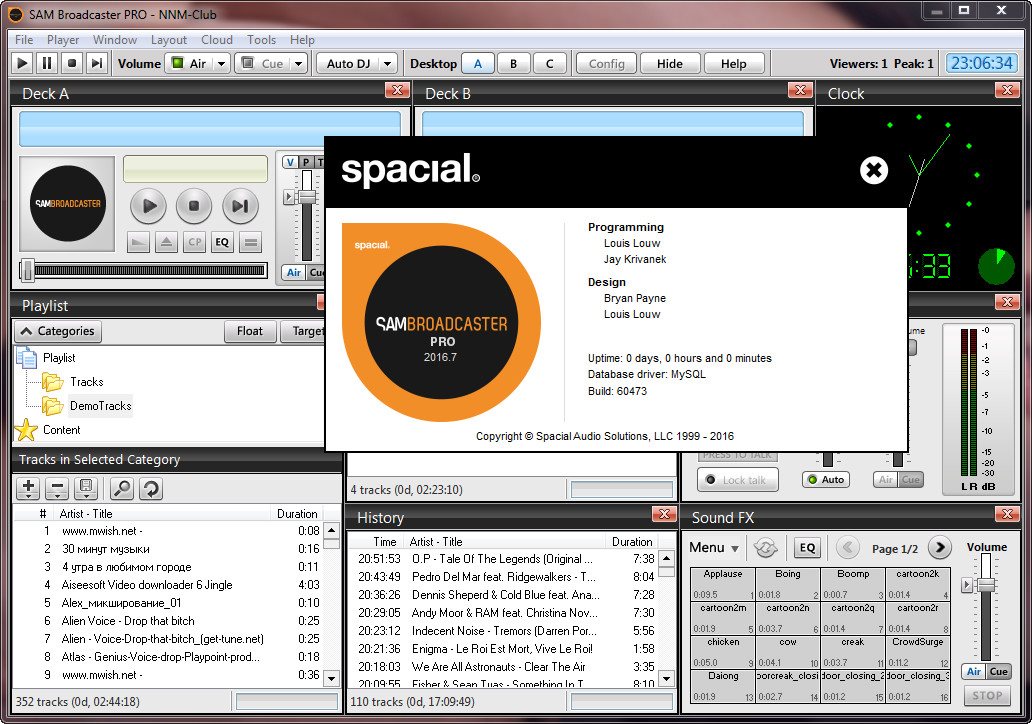Open the Sound FX EQ
The width and height of the screenshot is (1032, 724).
coord(807,547)
